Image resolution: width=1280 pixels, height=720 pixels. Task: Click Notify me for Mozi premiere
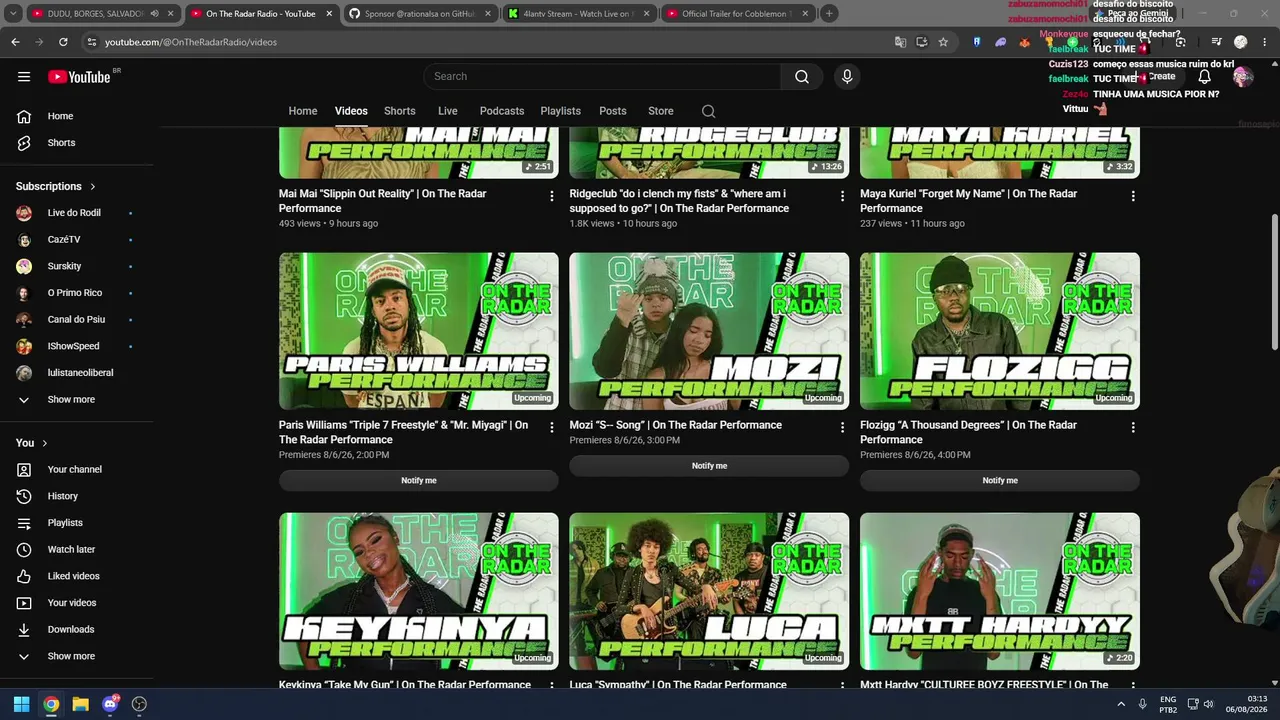710,466
